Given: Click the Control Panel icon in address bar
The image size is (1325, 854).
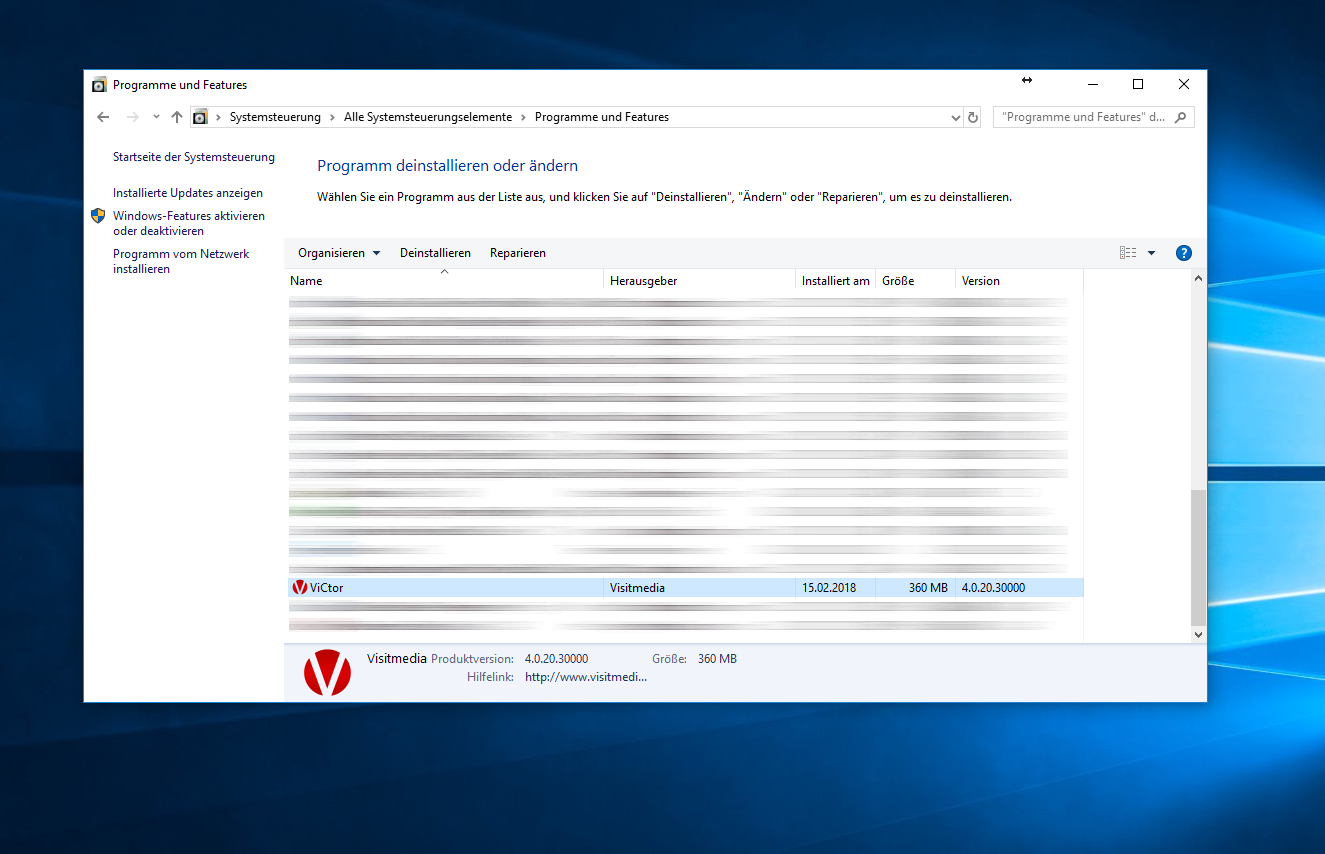Looking at the screenshot, I should pos(200,117).
